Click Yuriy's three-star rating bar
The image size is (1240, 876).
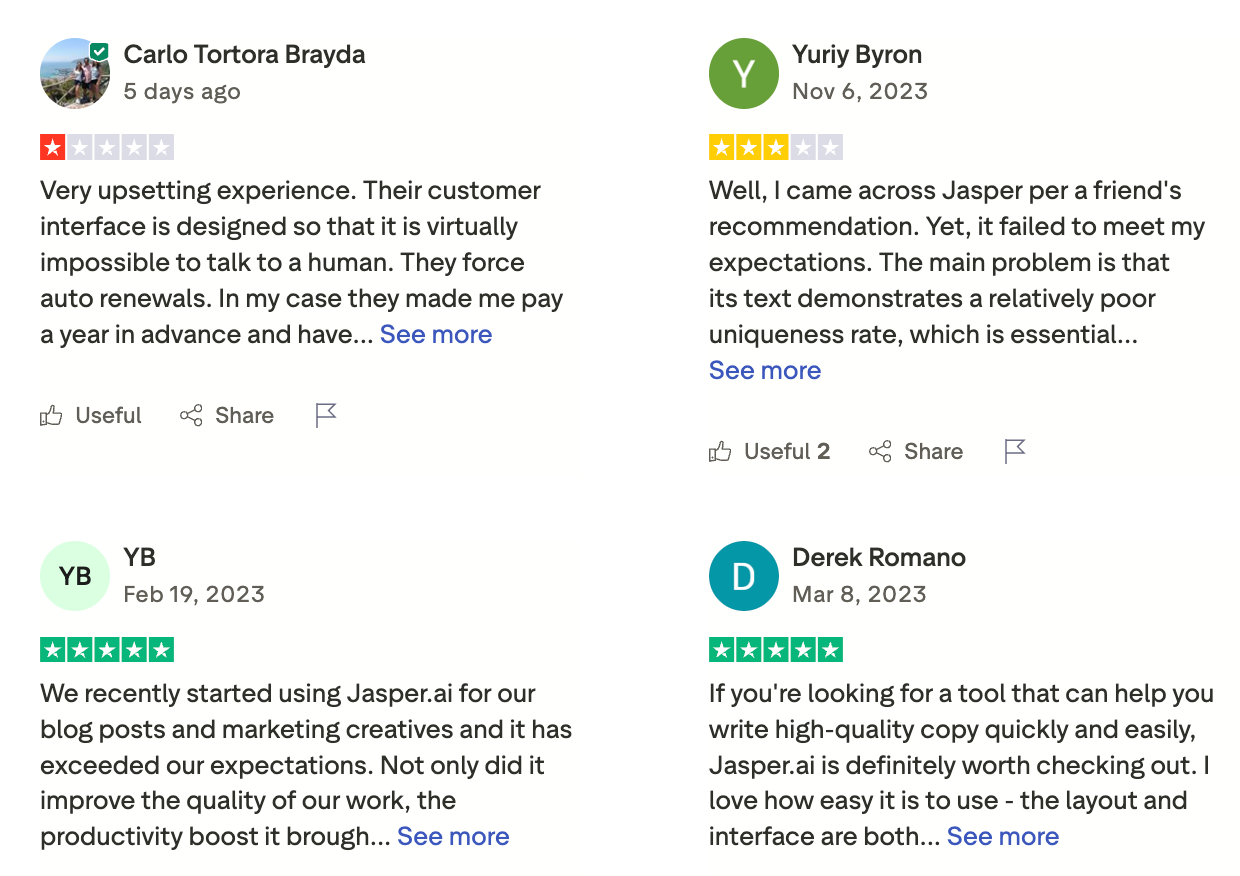pyautogui.click(x=775, y=146)
